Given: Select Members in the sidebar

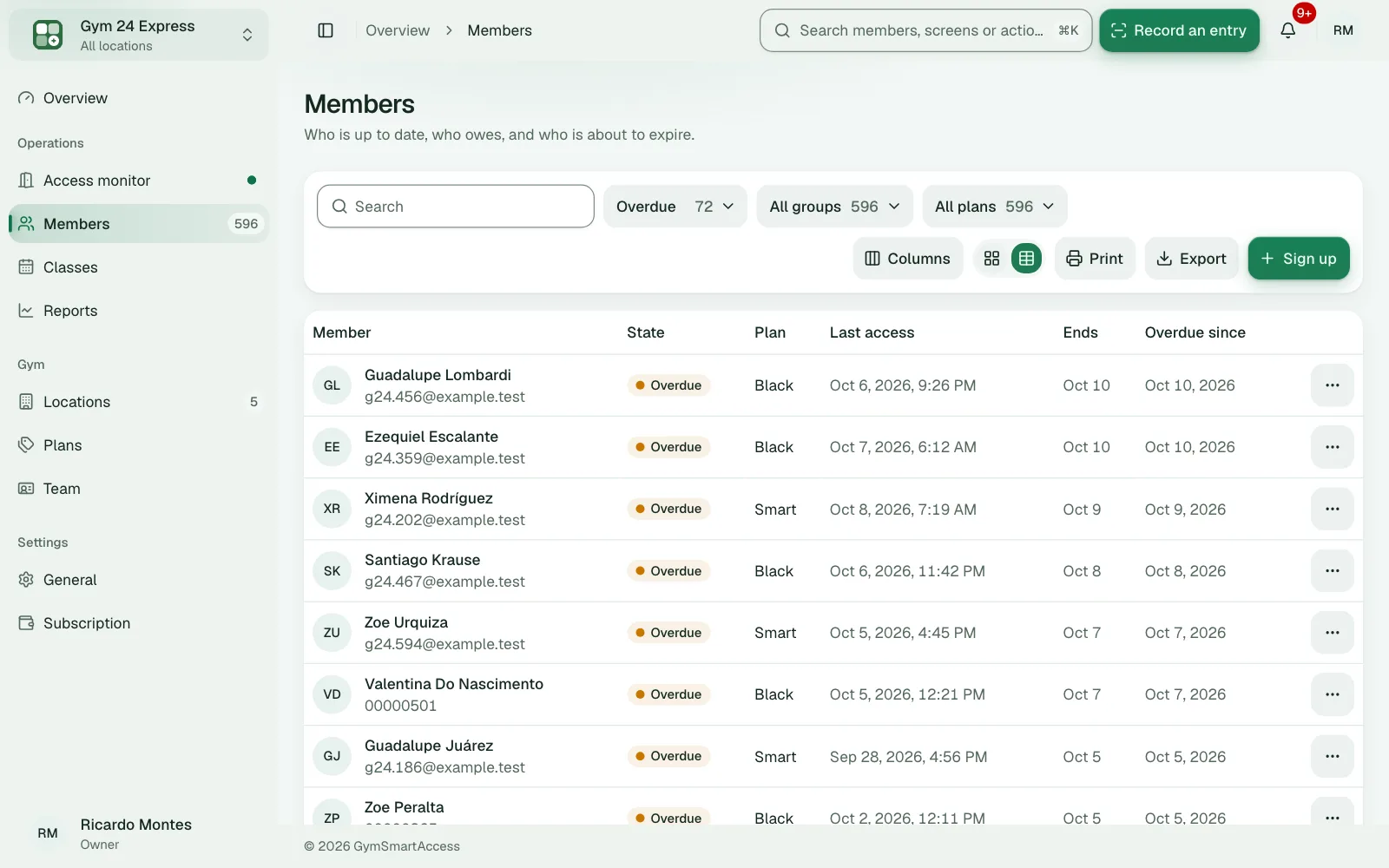Looking at the screenshot, I should (139, 224).
